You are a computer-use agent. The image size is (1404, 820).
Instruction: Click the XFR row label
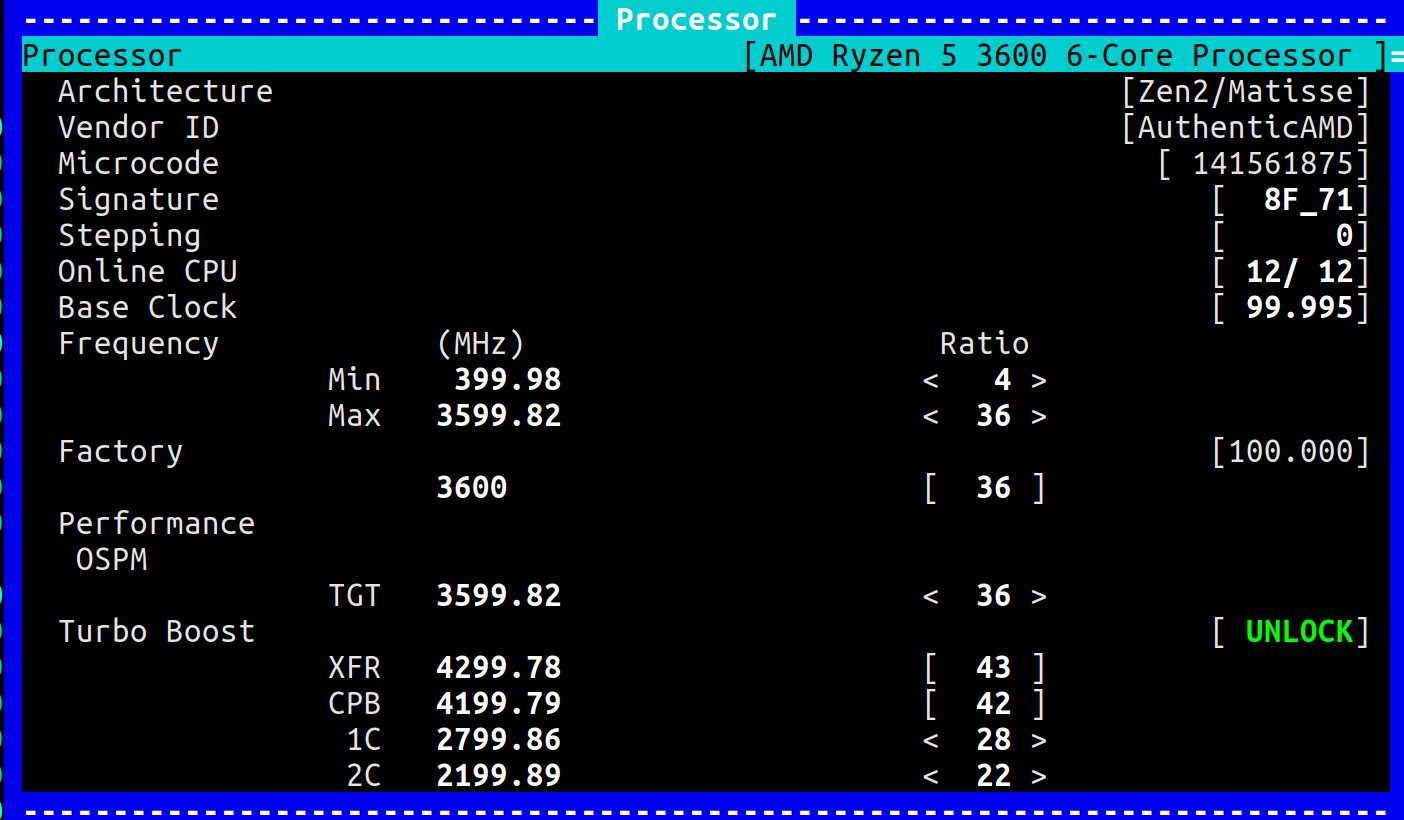[x=354, y=668]
